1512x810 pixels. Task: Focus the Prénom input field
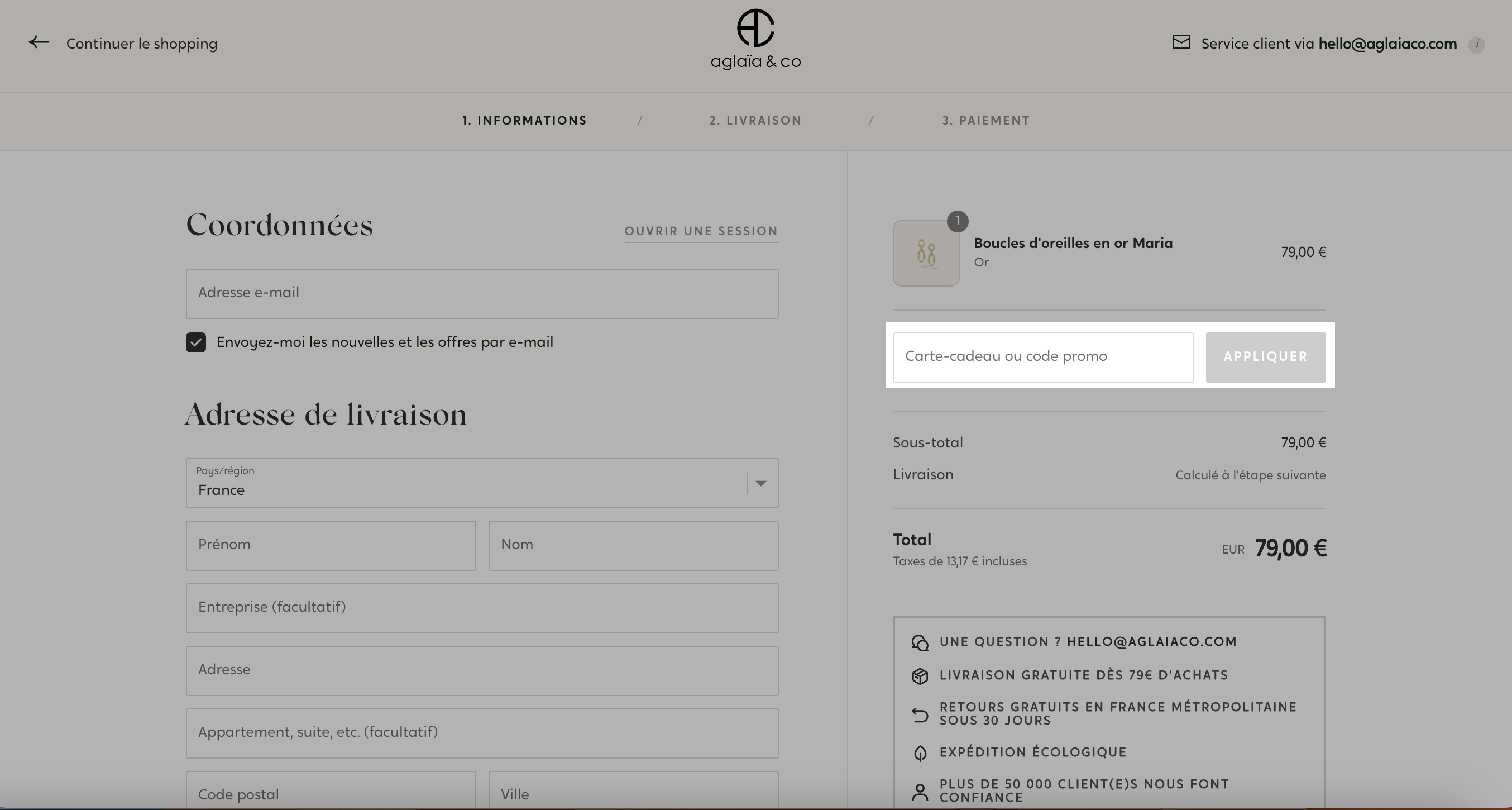331,546
